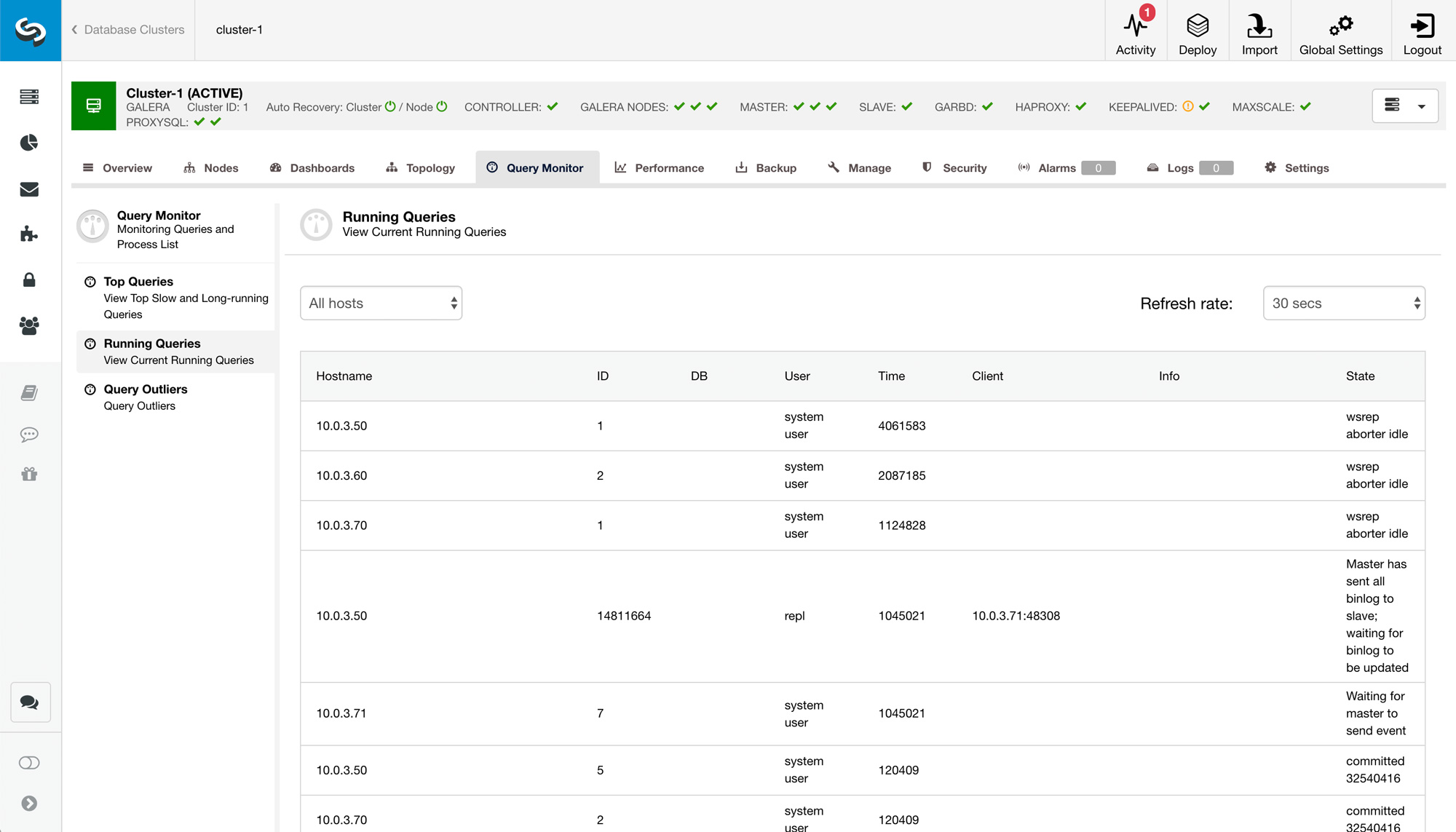1456x832 pixels.
Task: Open Top Queries in side menu
Action: [x=138, y=282]
